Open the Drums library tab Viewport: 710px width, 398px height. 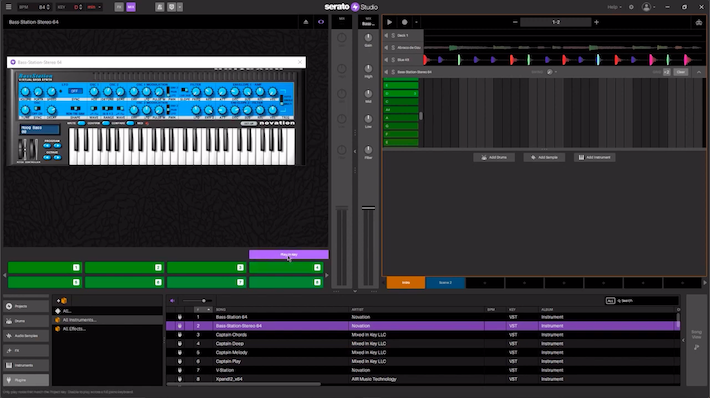pos(26,321)
